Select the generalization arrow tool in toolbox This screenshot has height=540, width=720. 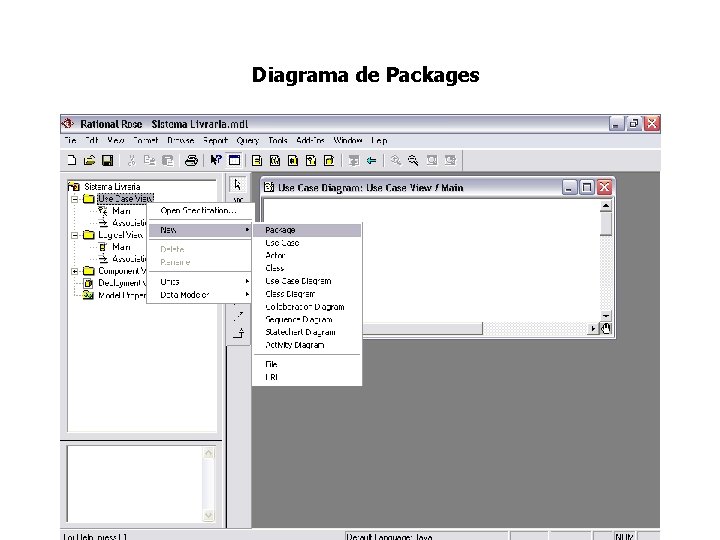click(238, 333)
